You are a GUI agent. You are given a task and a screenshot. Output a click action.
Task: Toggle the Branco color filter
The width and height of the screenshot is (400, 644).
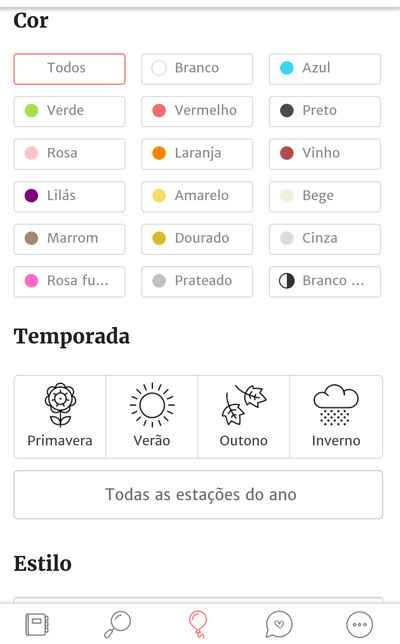(x=197, y=69)
